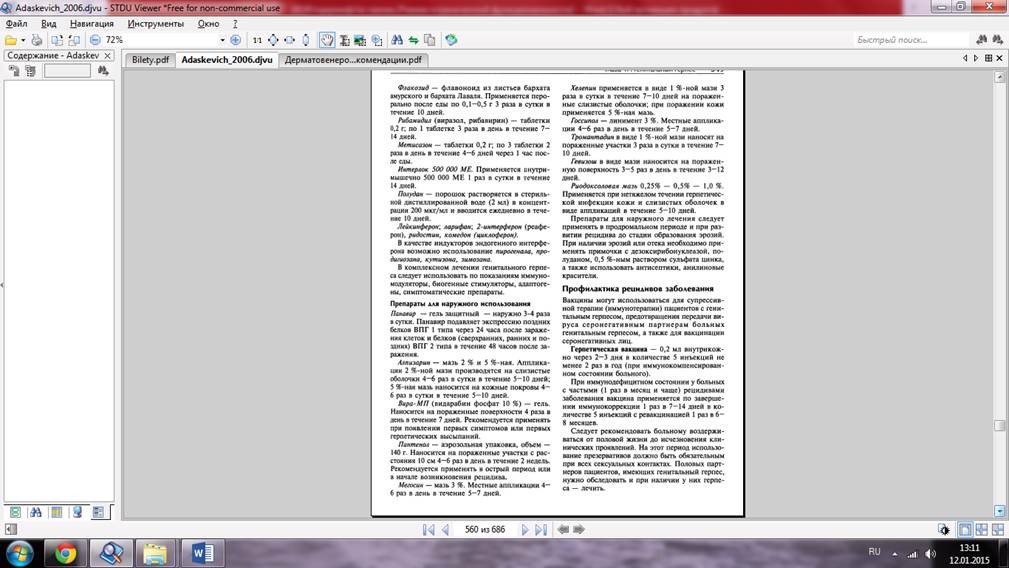Close the current document tab with X
This screenshot has width=1009, height=568.
pos(999,58)
